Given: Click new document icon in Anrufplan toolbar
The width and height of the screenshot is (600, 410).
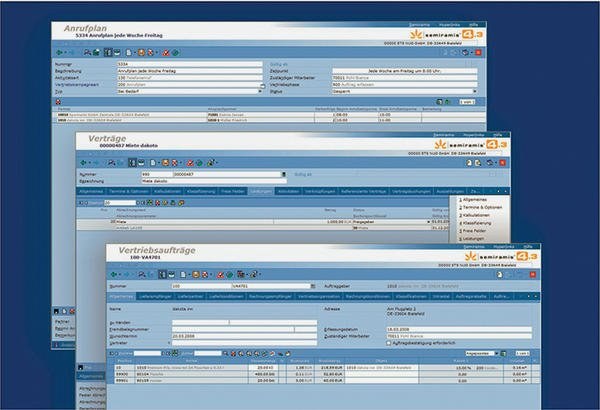Looking at the screenshot, I should pos(129,52).
